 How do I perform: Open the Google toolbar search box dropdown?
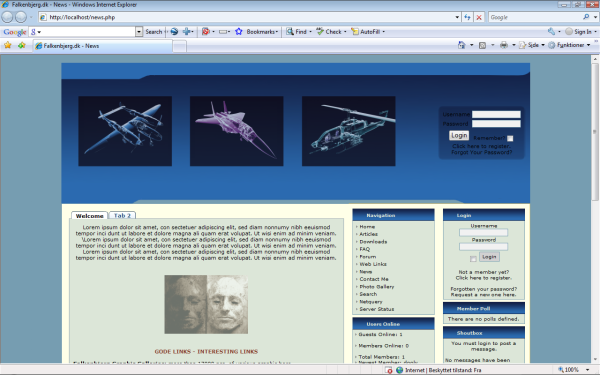point(139,32)
